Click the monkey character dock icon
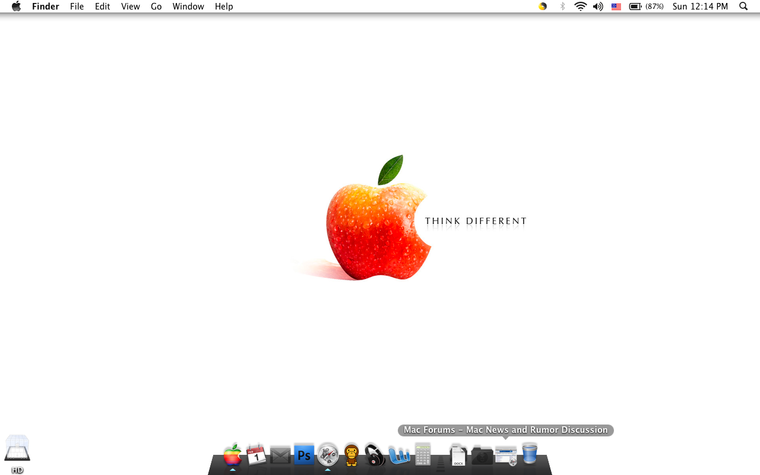 coord(351,456)
